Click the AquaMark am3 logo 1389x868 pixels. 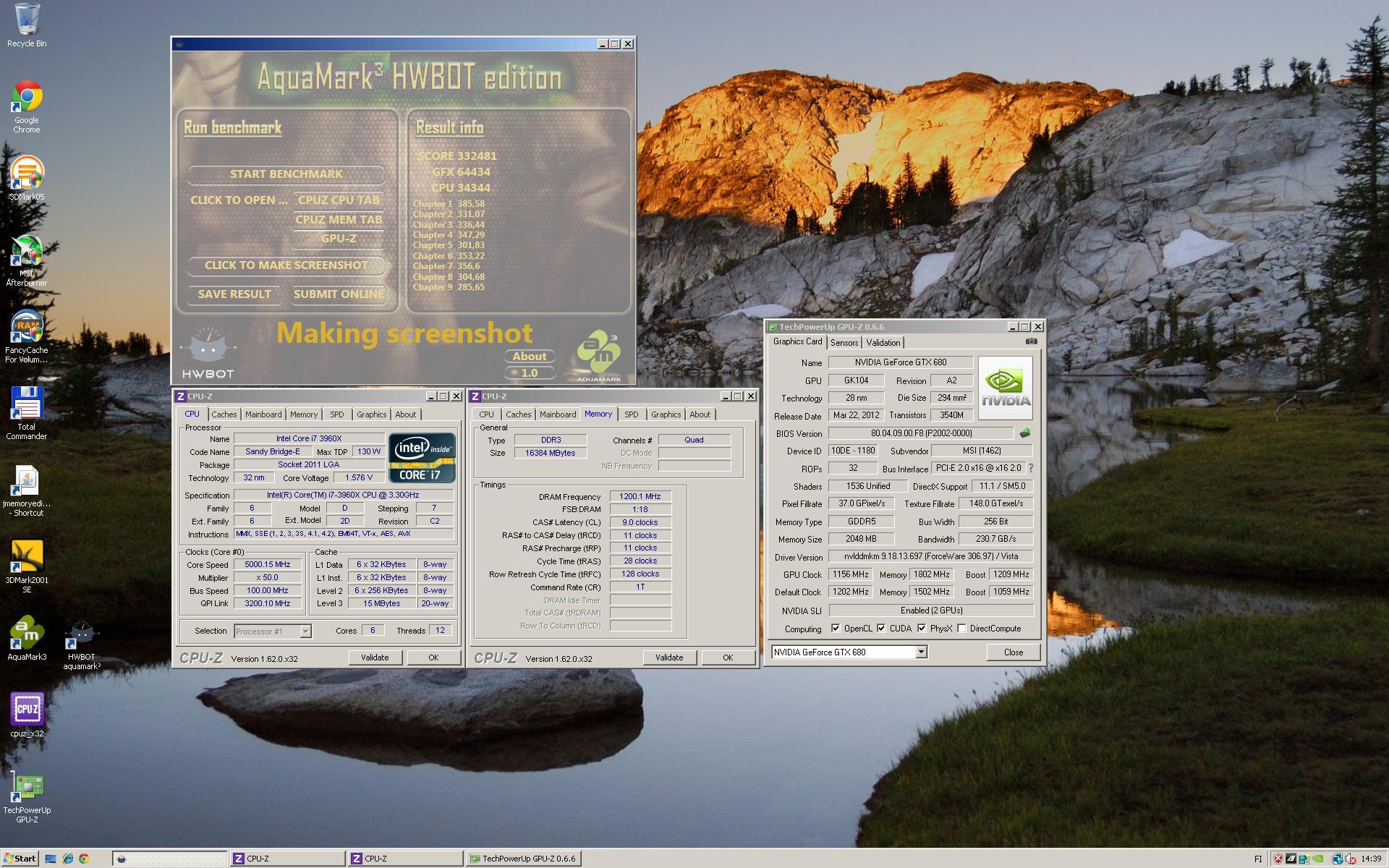click(599, 356)
